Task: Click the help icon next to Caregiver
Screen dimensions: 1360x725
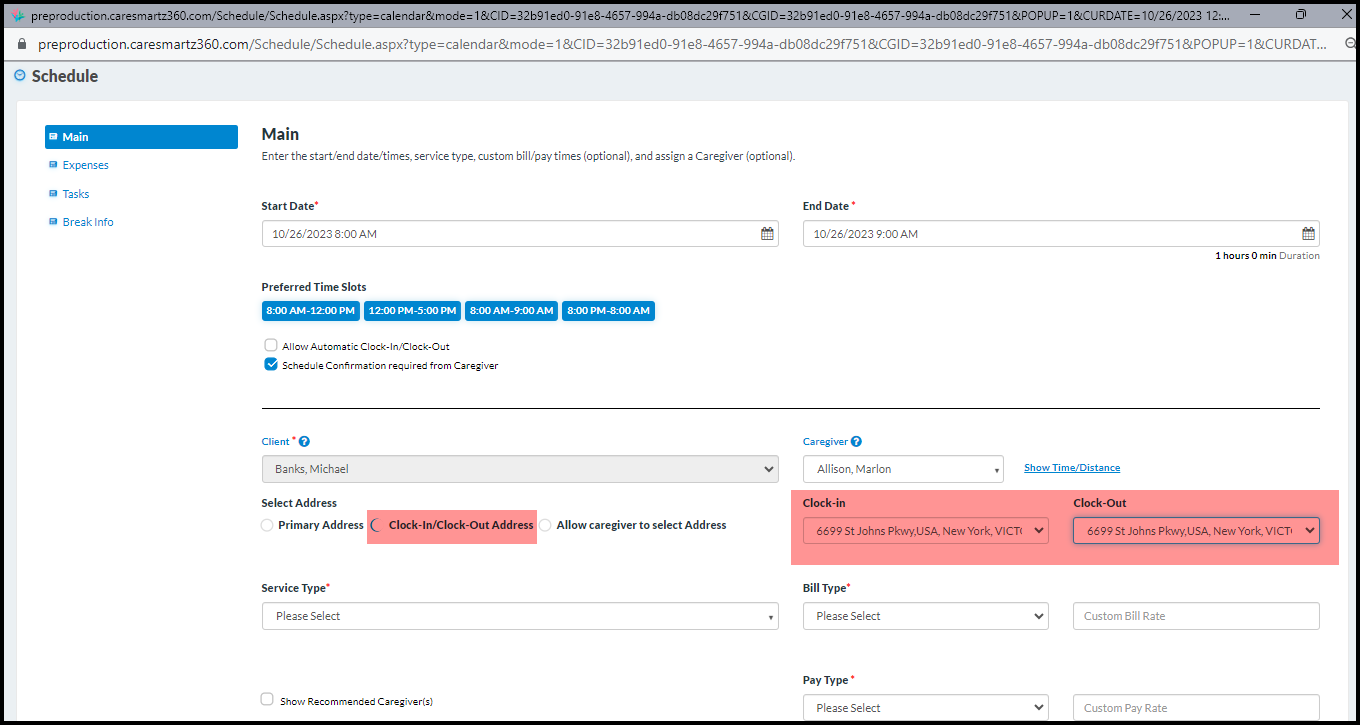Action: (856, 442)
